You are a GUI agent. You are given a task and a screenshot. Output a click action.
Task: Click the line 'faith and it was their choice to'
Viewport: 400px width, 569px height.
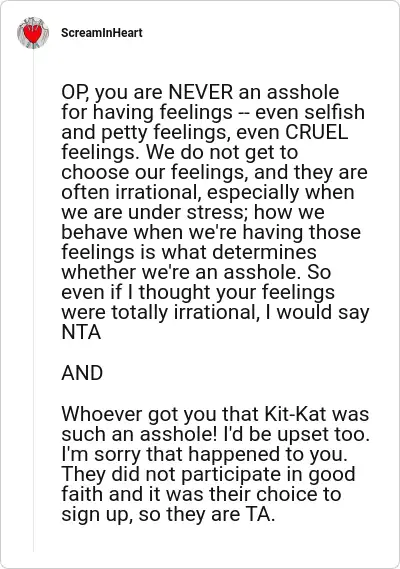click(x=201, y=494)
